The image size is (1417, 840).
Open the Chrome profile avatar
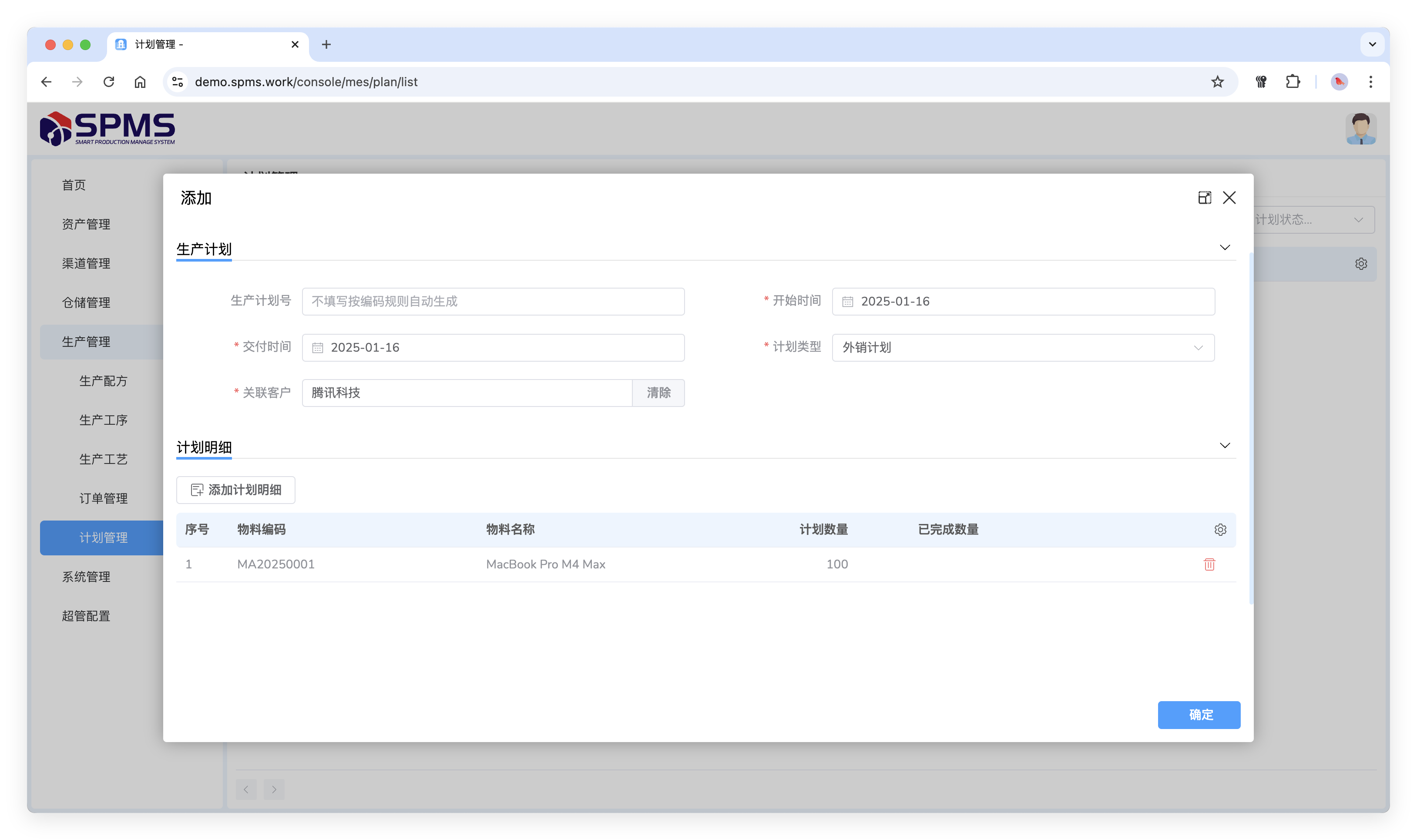(1339, 82)
